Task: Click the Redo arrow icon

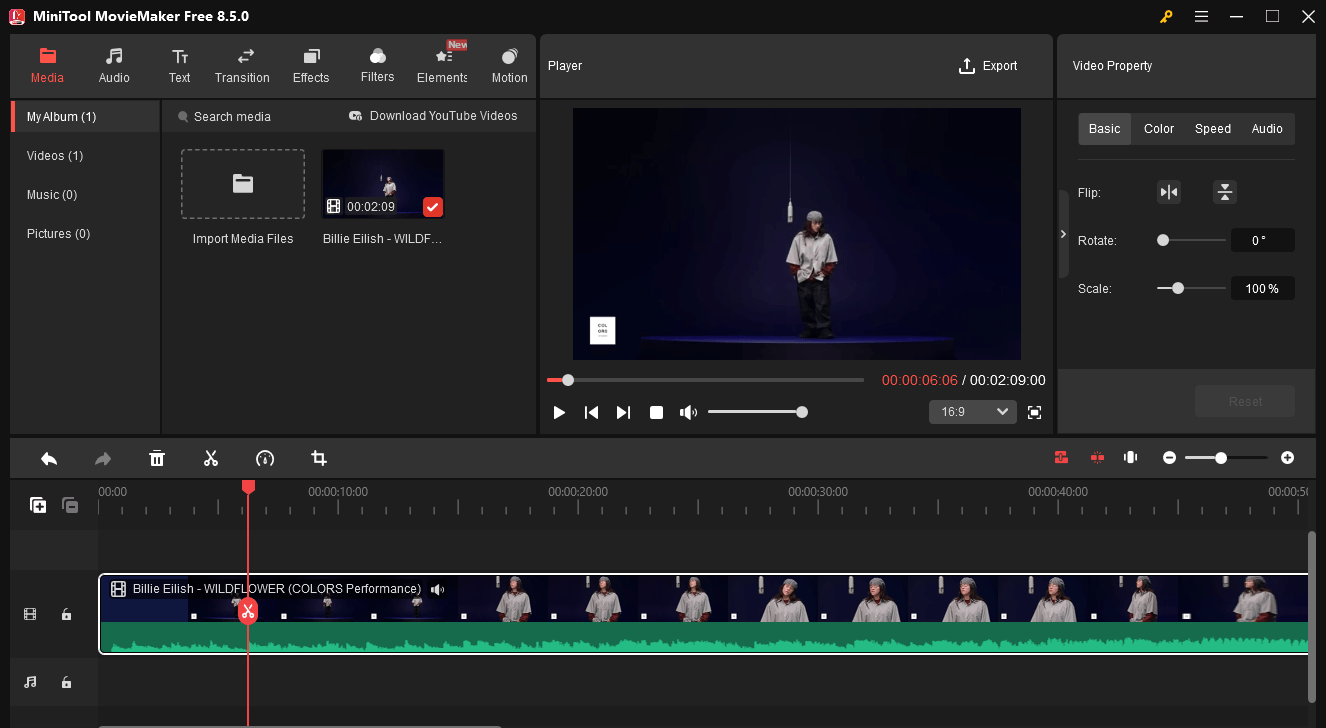Action: click(x=102, y=458)
